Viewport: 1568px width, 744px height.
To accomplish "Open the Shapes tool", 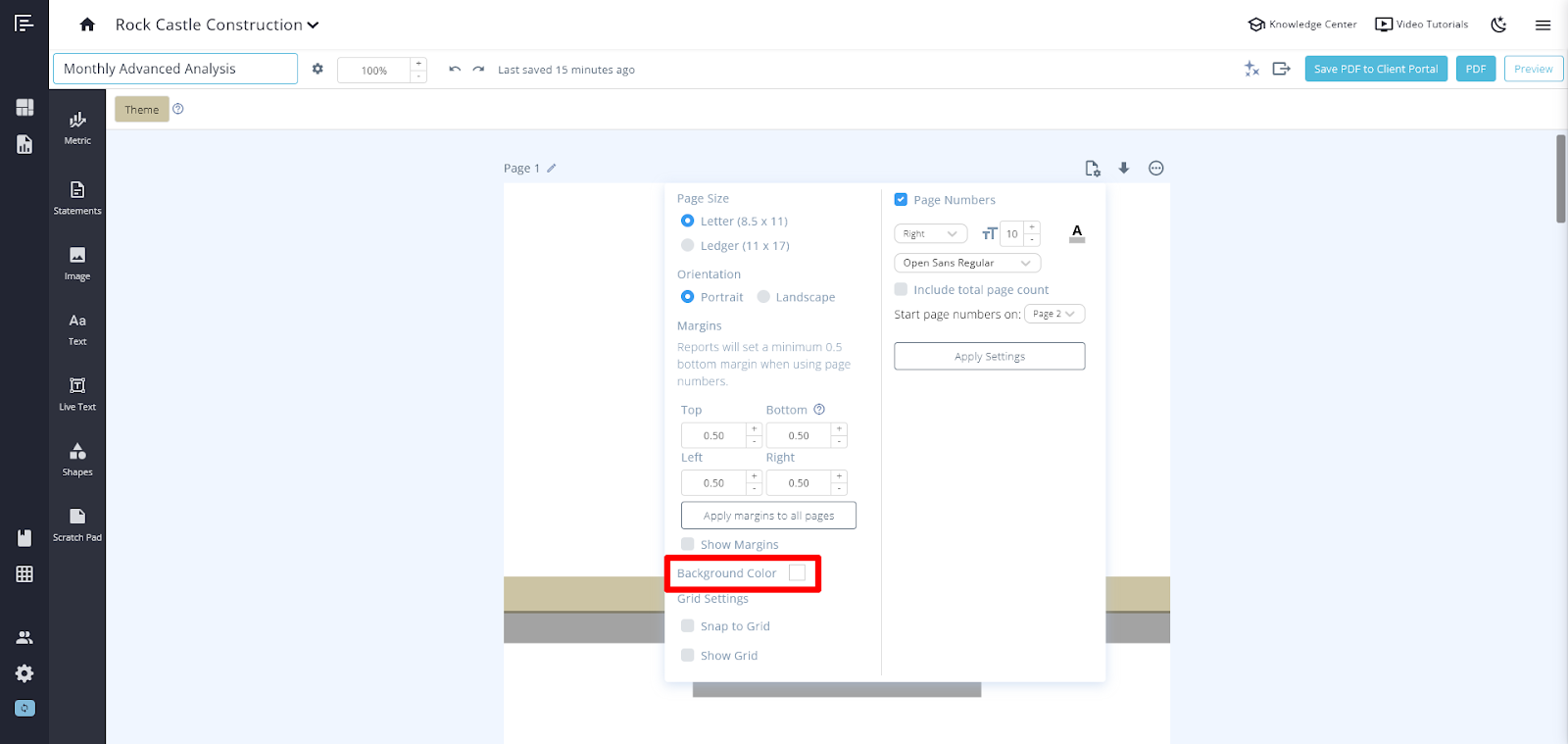I will point(77,459).
